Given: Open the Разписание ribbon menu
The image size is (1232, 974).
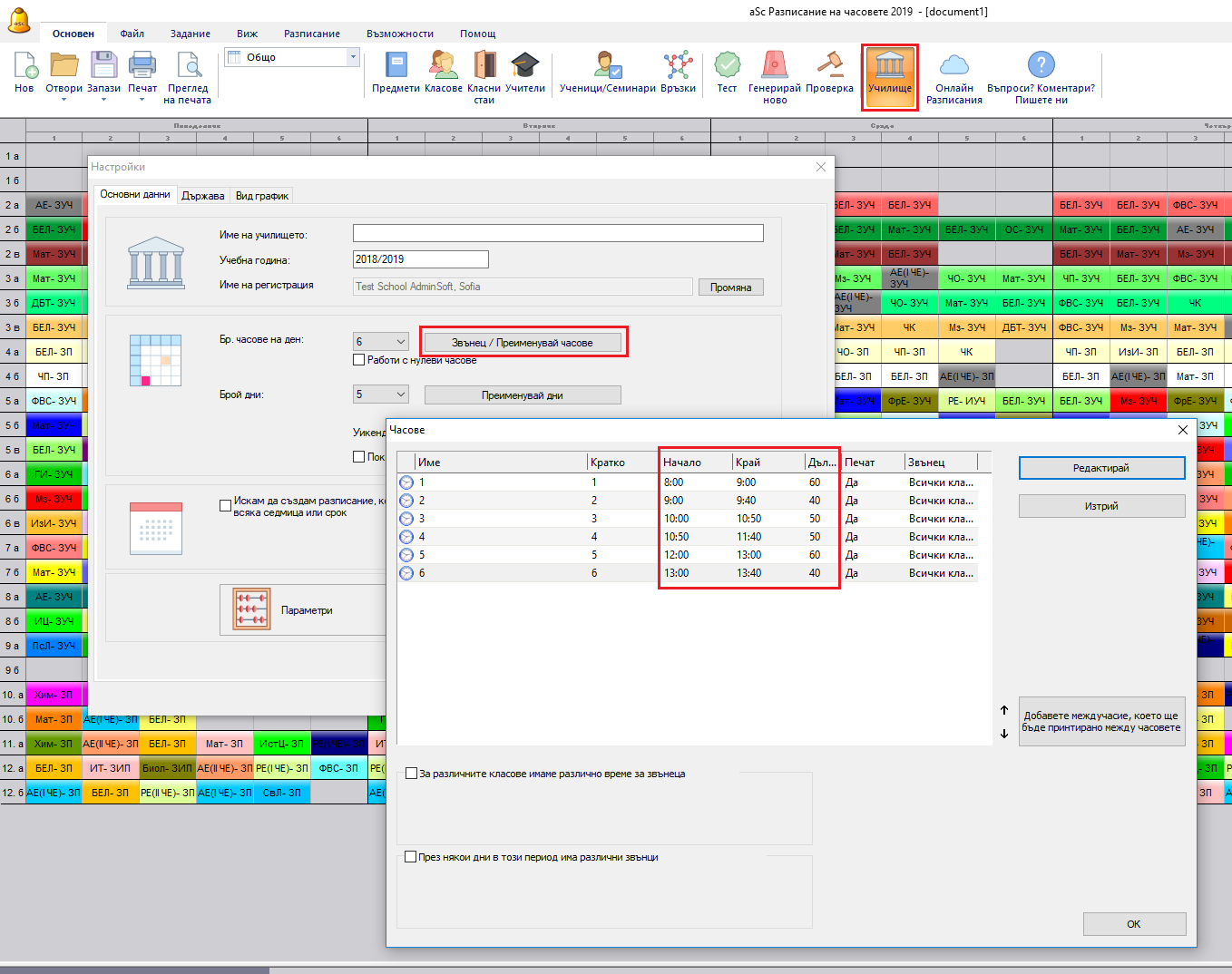Looking at the screenshot, I should [311, 34].
